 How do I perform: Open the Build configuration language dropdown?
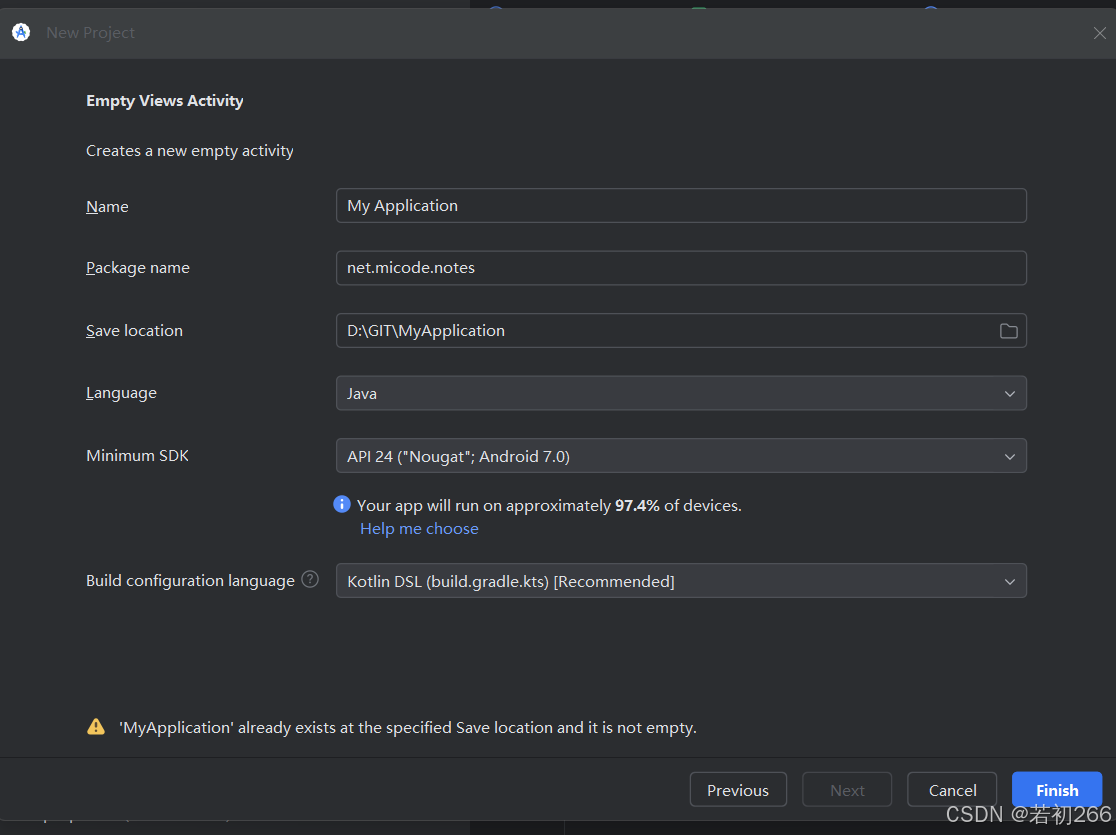click(681, 581)
